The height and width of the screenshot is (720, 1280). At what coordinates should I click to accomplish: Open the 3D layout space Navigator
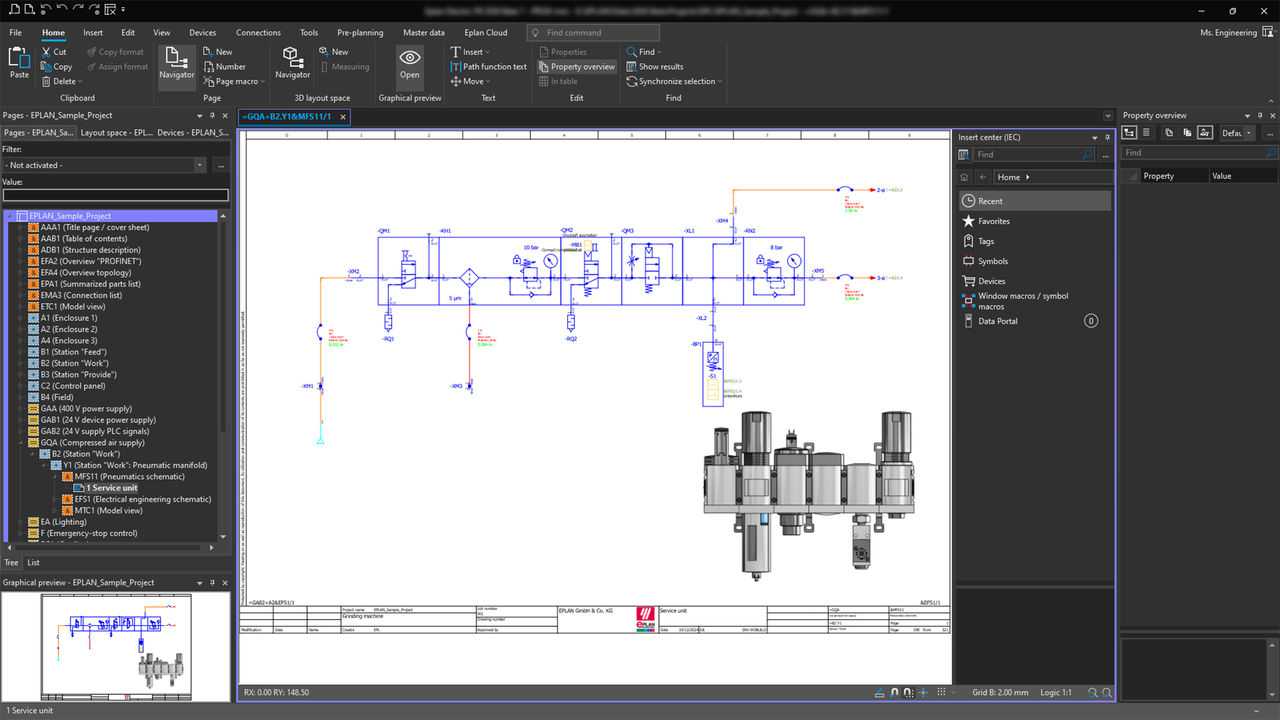pyautogui.click(x=292, y=66)
